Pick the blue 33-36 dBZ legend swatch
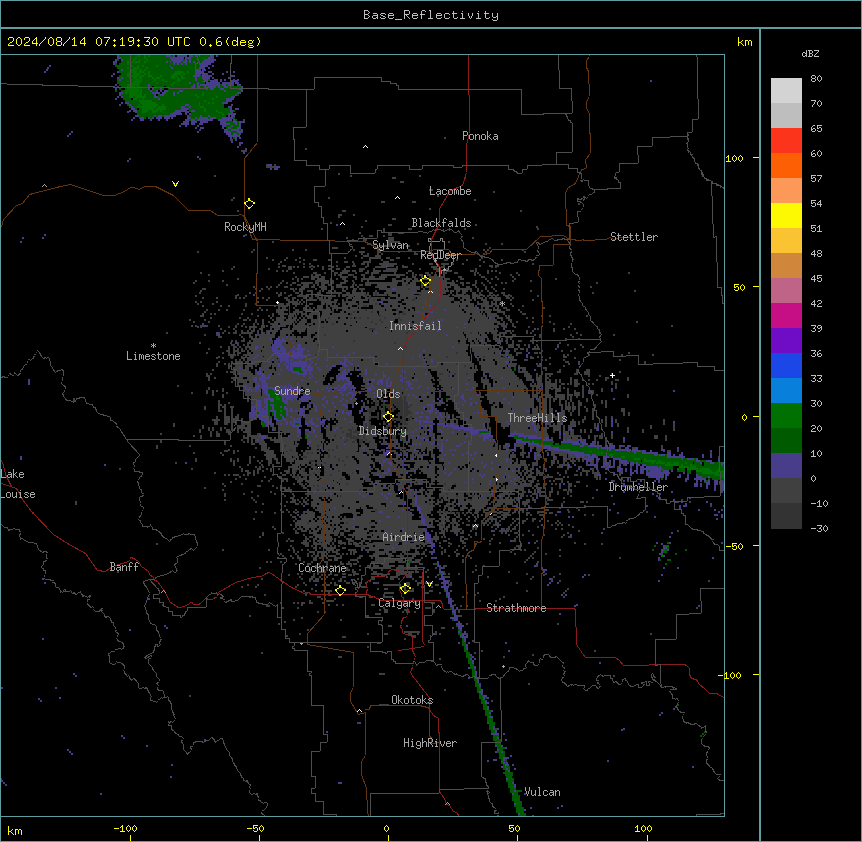 tap(786, 365)
